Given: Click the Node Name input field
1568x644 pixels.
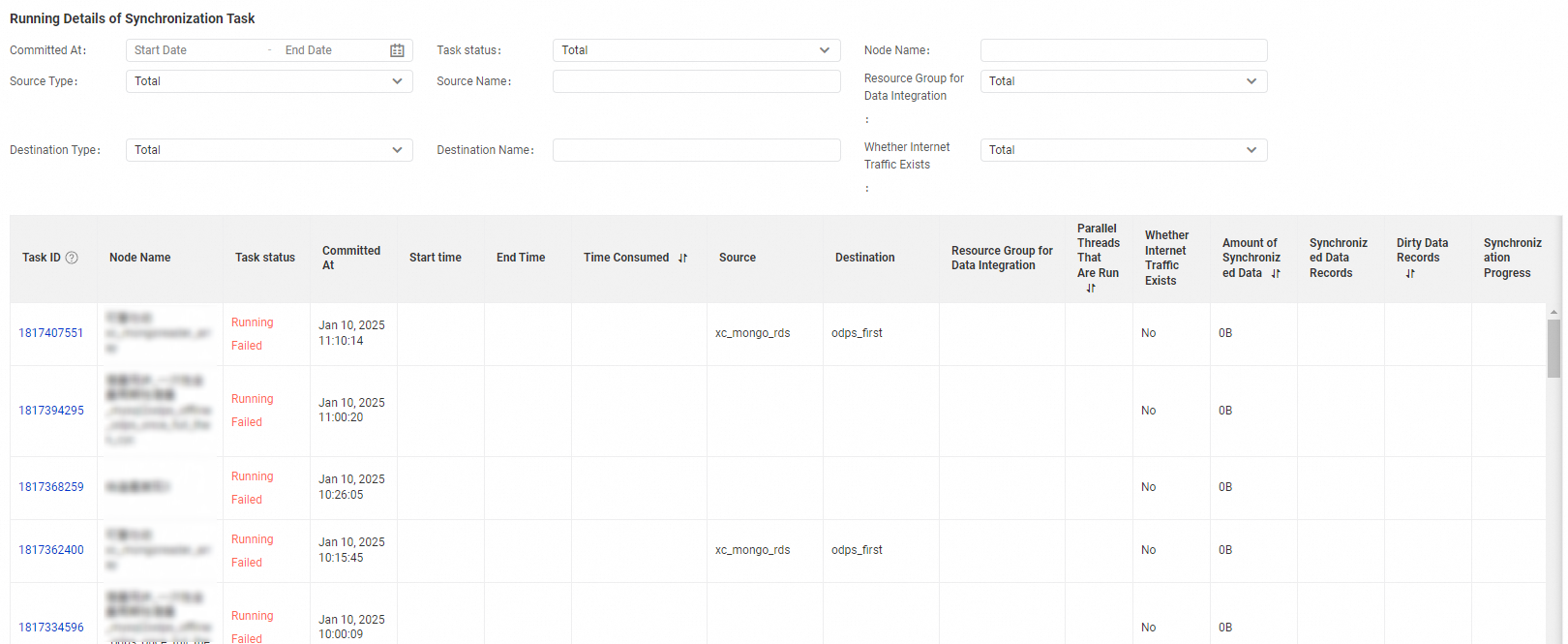Looking at the screenshot, I should pyautogui.click(x=1123, y=50).
